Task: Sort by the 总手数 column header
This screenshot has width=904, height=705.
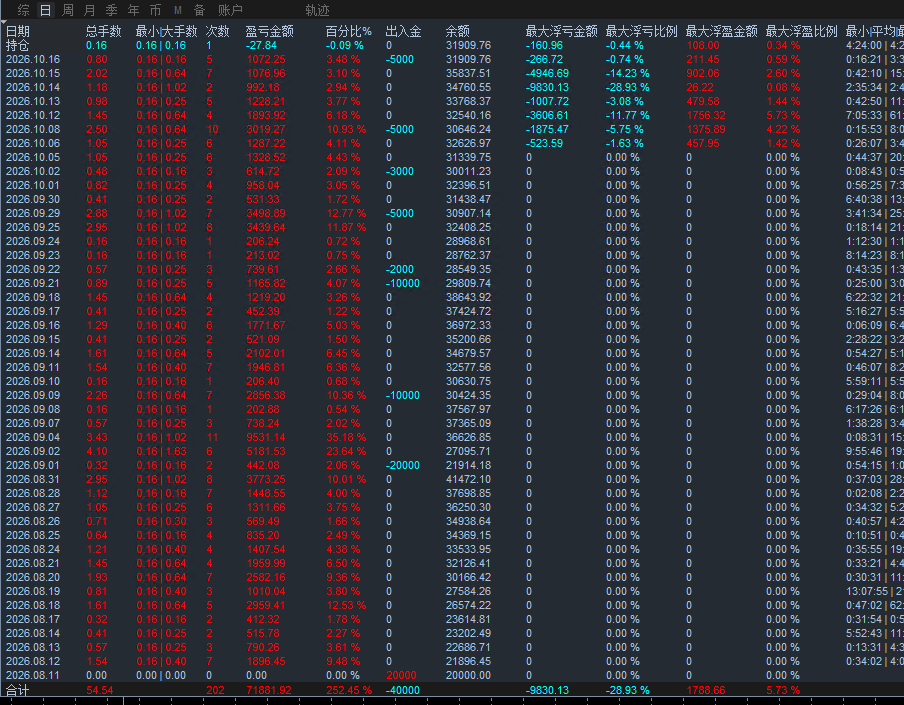Action: point(104,31)
